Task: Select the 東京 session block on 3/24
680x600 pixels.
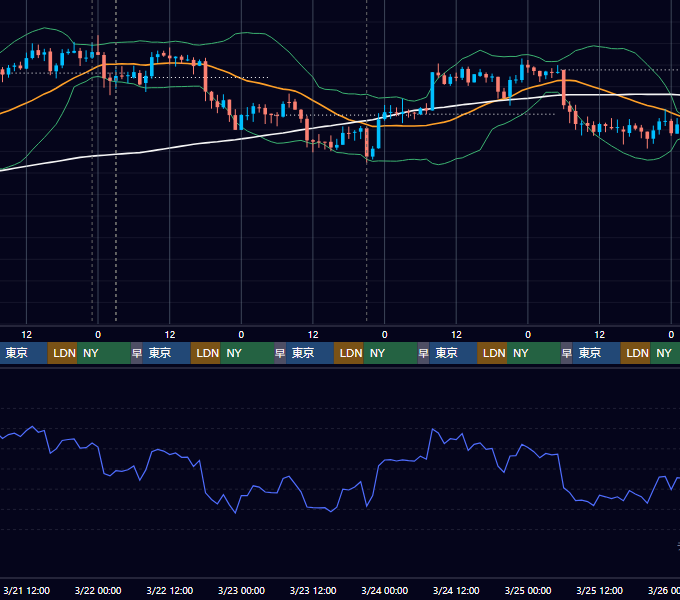Action: (x=453, y=353)
